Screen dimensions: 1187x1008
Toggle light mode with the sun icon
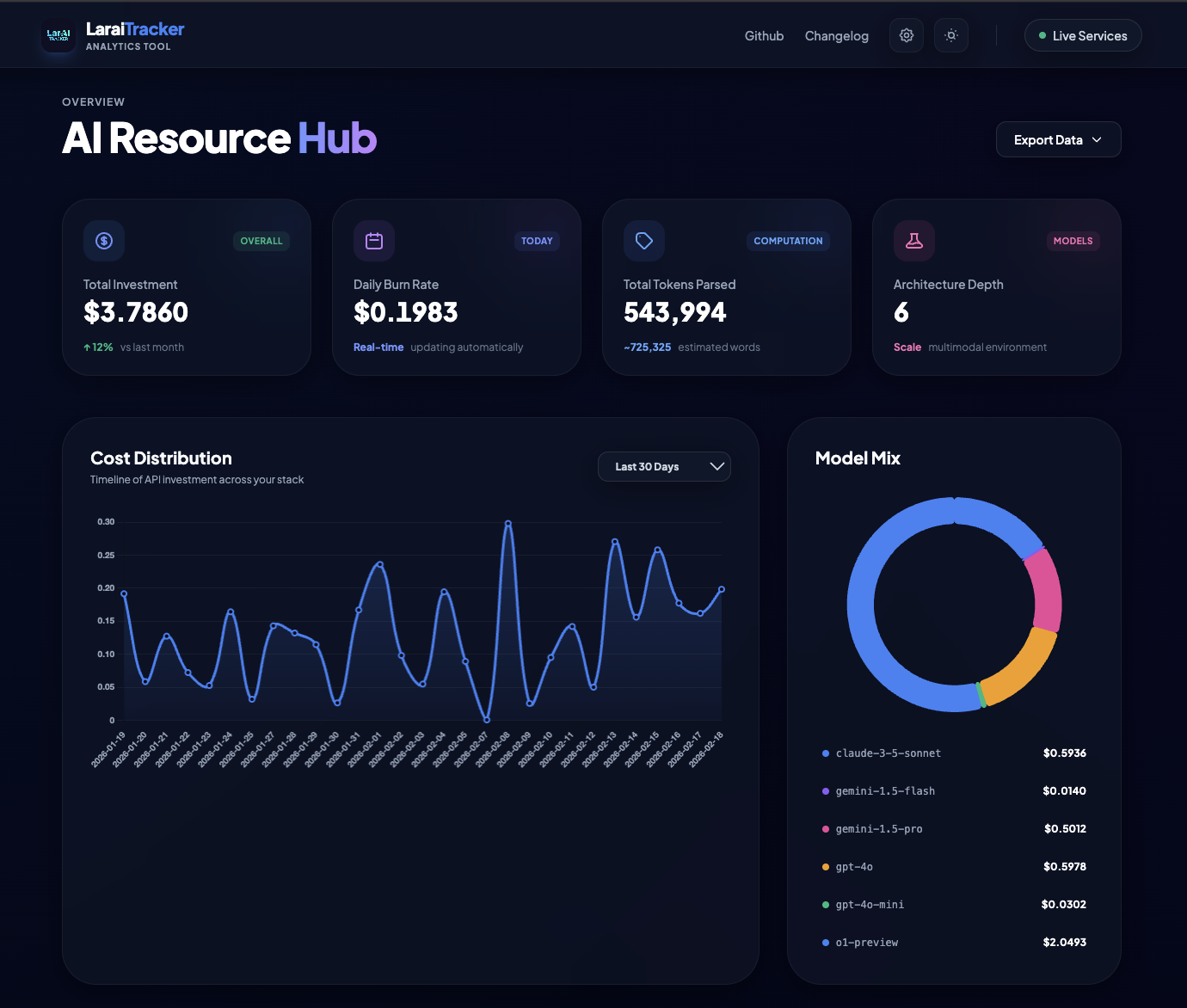[x=950, y=35]
